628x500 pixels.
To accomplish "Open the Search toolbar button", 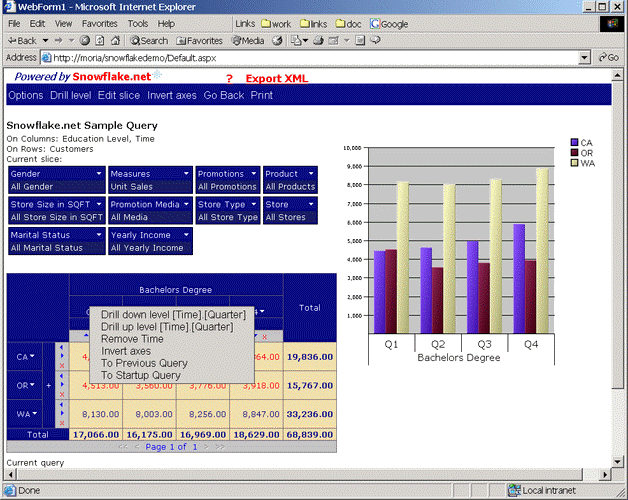I will click(x=149, y=40).
